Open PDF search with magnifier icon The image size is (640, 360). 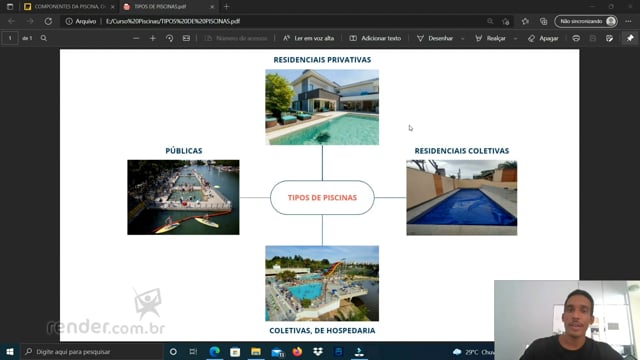point(44,38)
